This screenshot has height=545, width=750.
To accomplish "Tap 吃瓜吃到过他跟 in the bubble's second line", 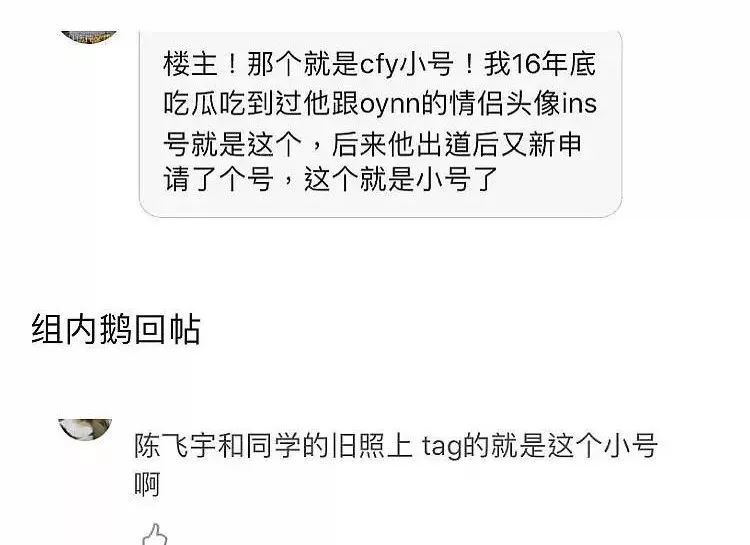I will [261, 104].
